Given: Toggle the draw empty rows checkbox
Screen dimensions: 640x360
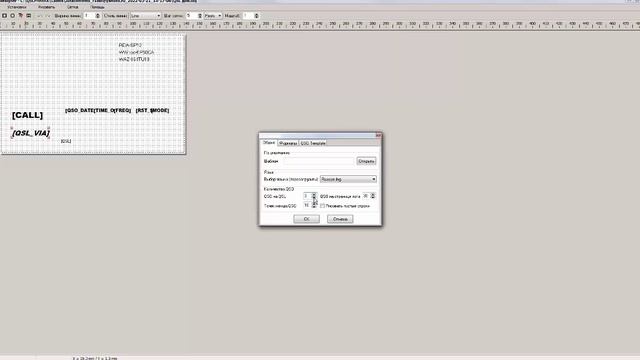Looking at the screenshot, I should click(x=322, y=206).
